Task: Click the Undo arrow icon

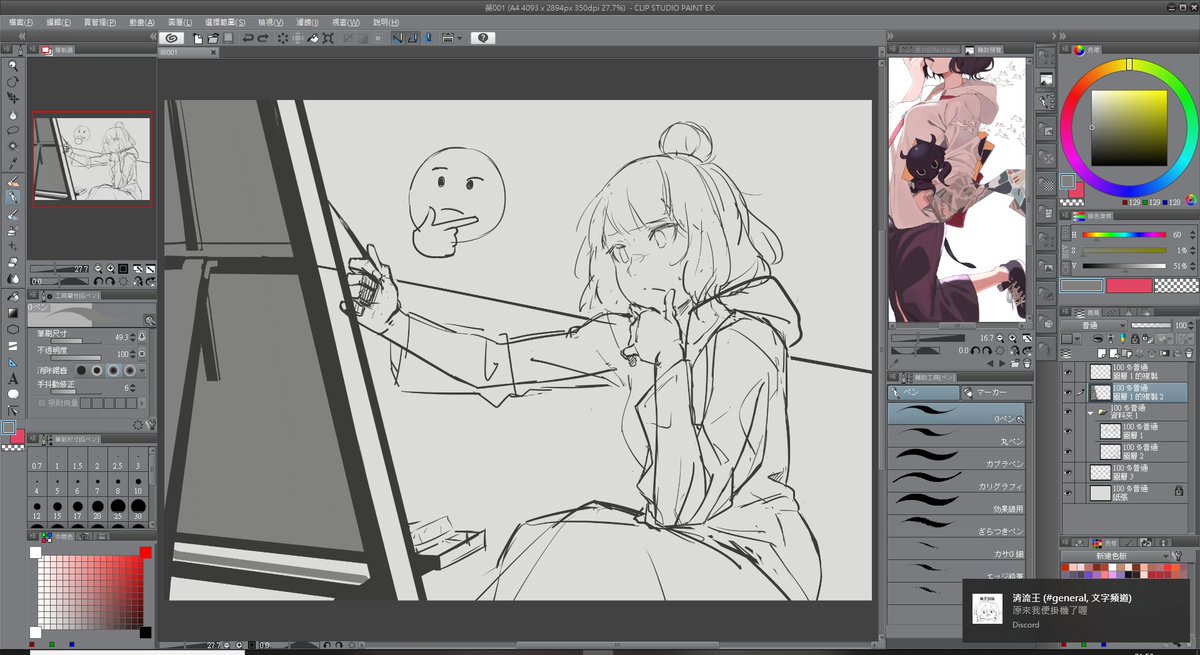Action: point(247,38)
